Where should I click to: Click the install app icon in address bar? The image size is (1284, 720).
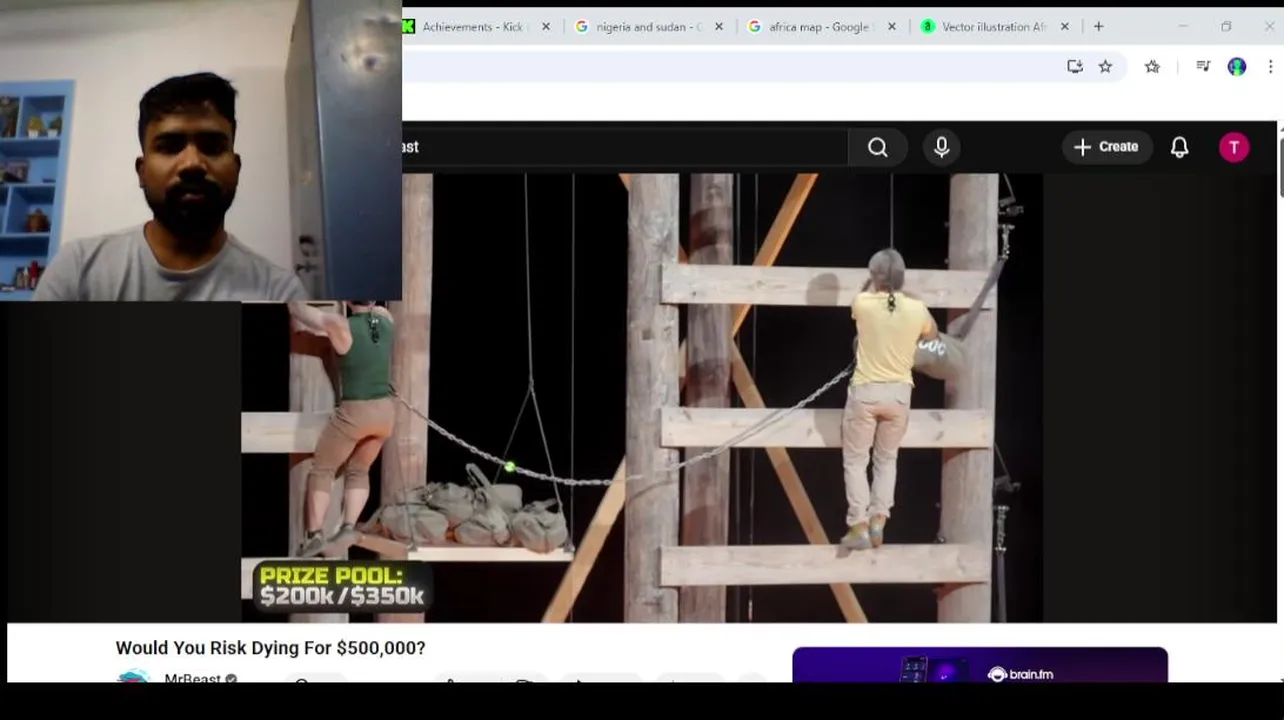pyautogui.click(x=1075, y=66)
